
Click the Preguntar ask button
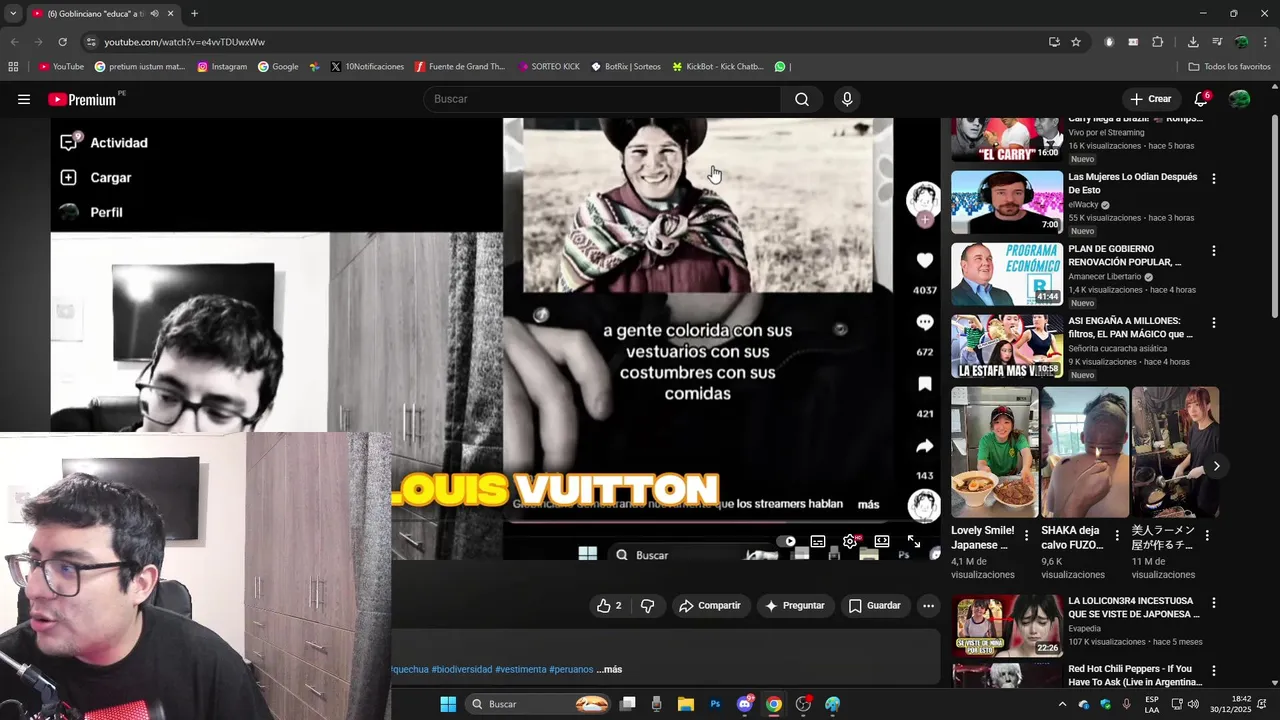tap(795, 606)
